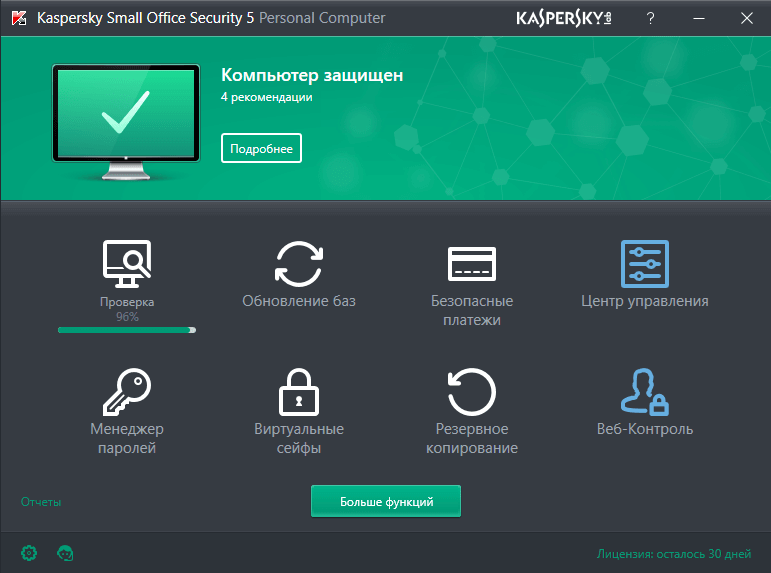Click the 4 рекомендации text
The image size is (771, 573).
(267, 98)
